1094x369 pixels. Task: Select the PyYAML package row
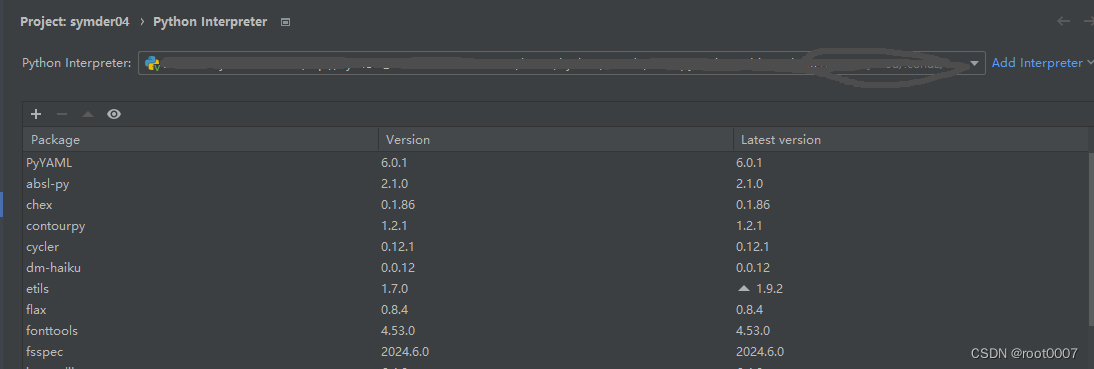(555, 163)
